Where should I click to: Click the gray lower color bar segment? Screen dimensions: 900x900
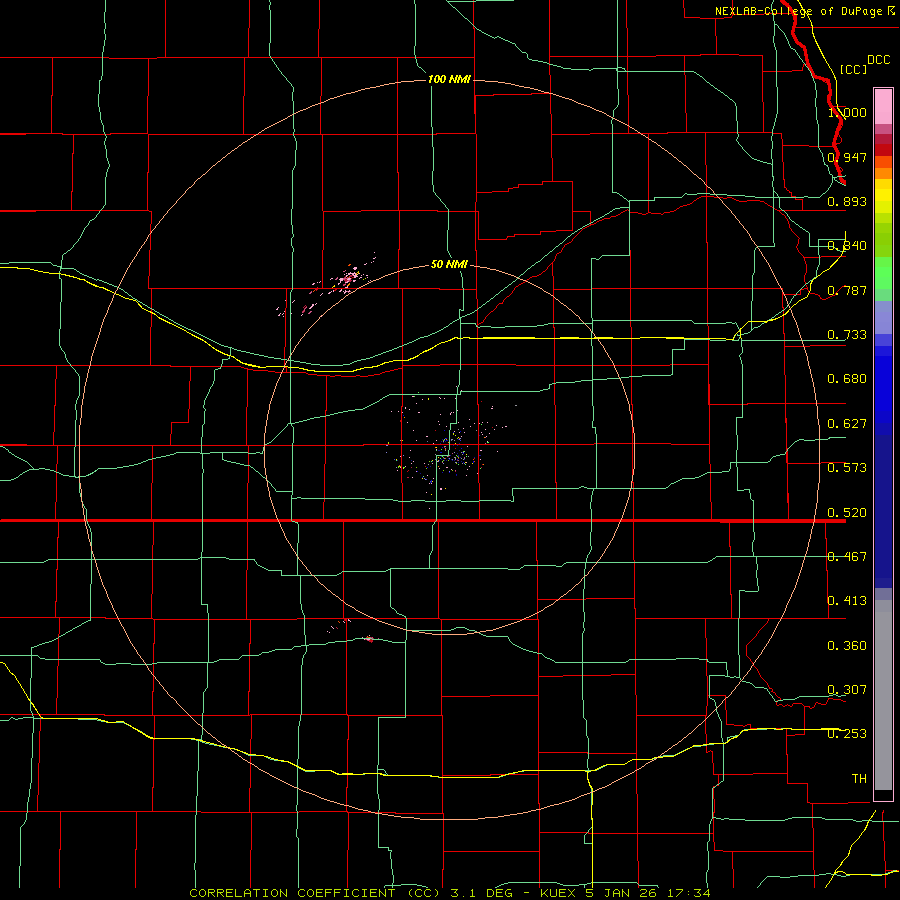click(x=883, y=695)
